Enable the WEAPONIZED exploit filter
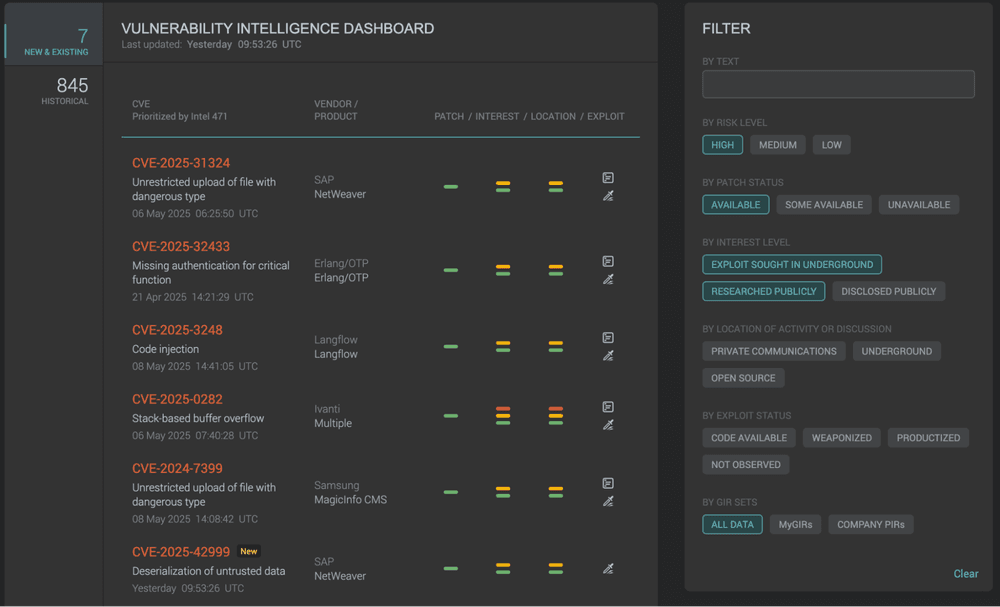Screen dimensions: 1000x607 [841, 438]
